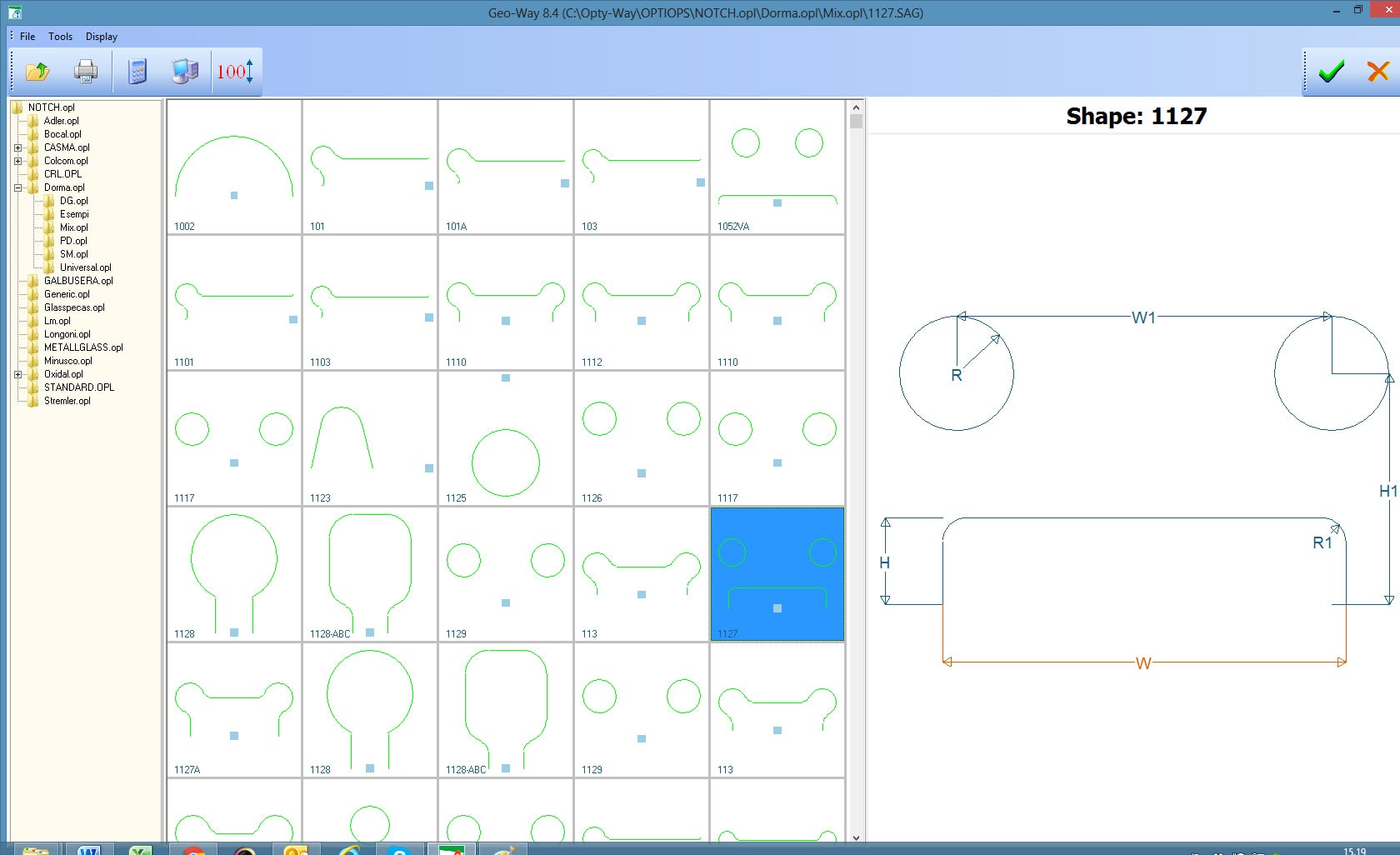Image resolution: width=1400 pixels, height=855 pixels.
Task: Select shape thumbnail 1125
Action: click(506, 438)
